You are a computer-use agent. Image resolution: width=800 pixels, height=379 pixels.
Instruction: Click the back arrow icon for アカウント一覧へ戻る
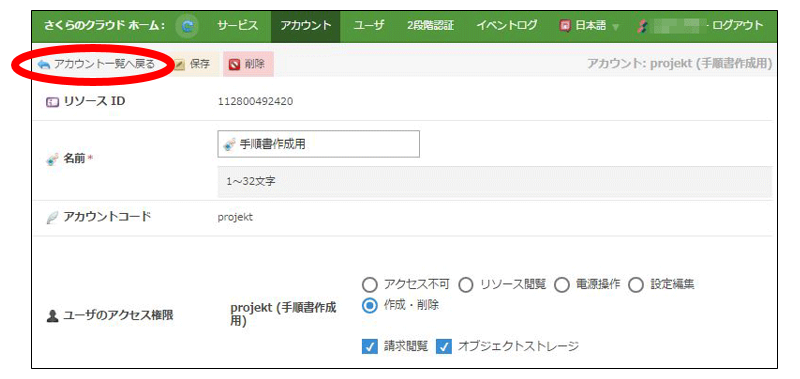[43, 65]
